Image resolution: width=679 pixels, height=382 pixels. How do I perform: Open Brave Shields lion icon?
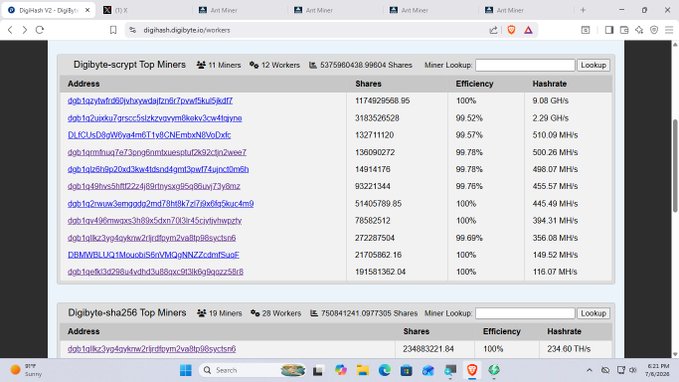click(x=511, y=30)
